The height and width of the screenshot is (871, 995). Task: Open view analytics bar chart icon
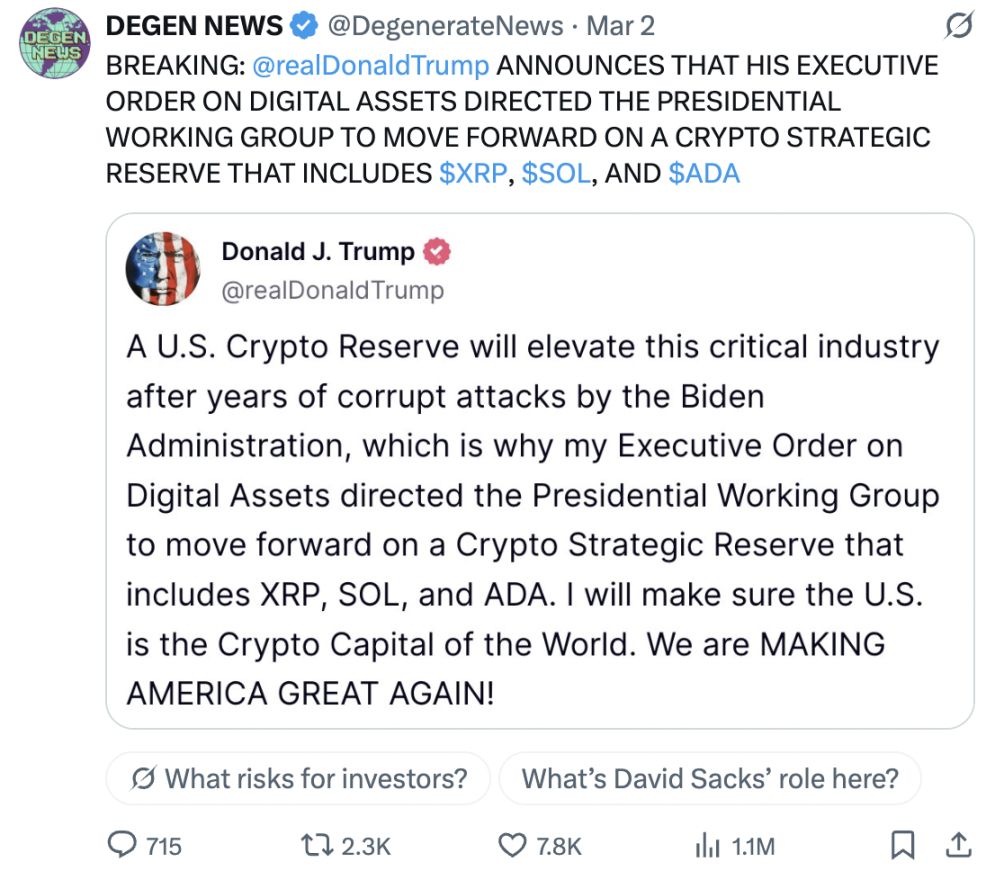(706, 845)
